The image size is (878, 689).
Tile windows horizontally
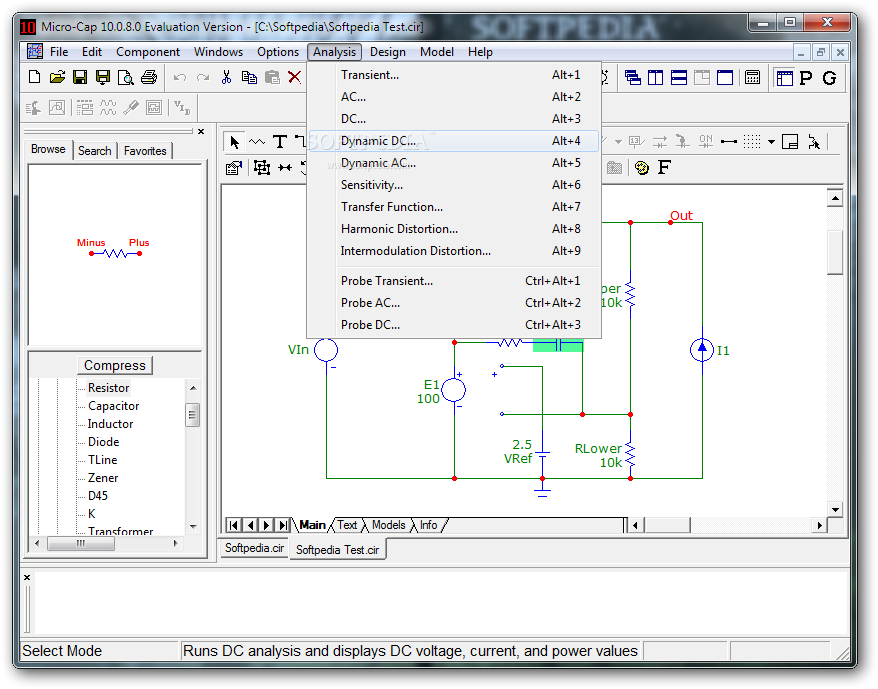point(679,77)
